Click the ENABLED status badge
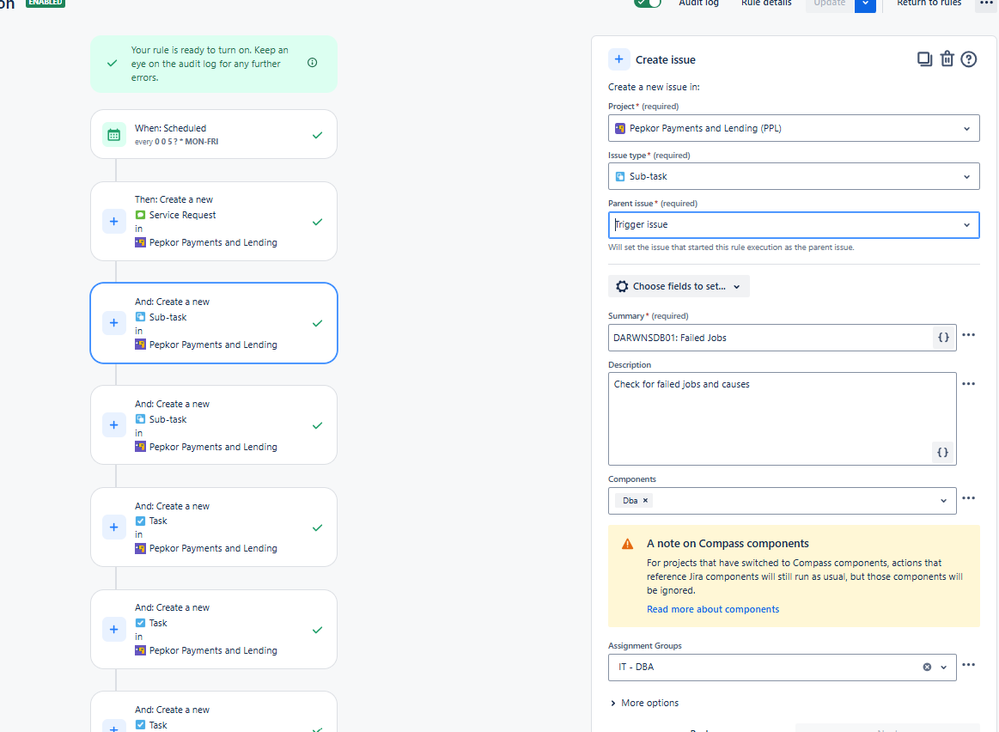Viewport: 999px width, 732px height. tap(46, 3)
